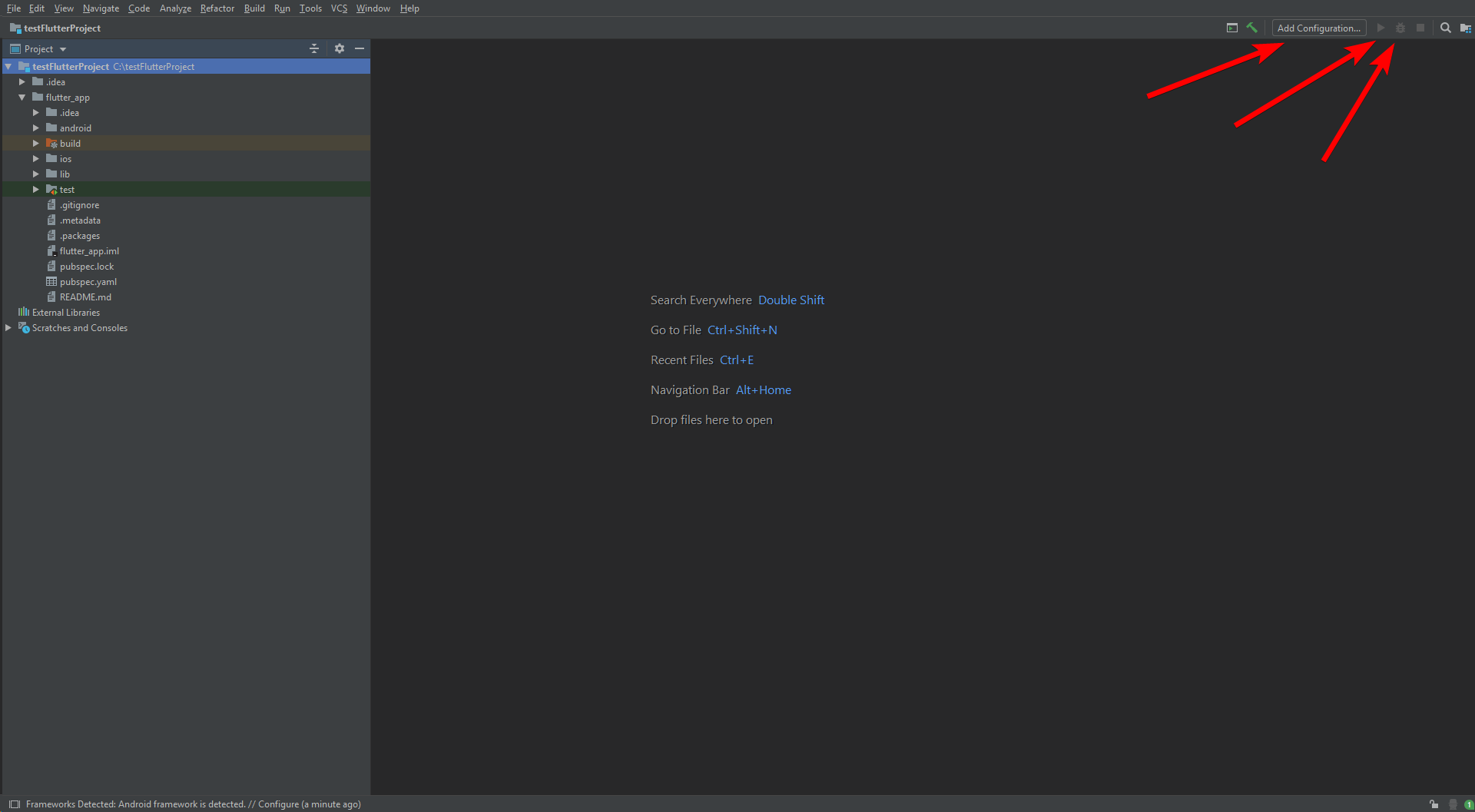Click the restore layout icon left of hammer
Screen dimensions: 1475x812
[1232, 27]
